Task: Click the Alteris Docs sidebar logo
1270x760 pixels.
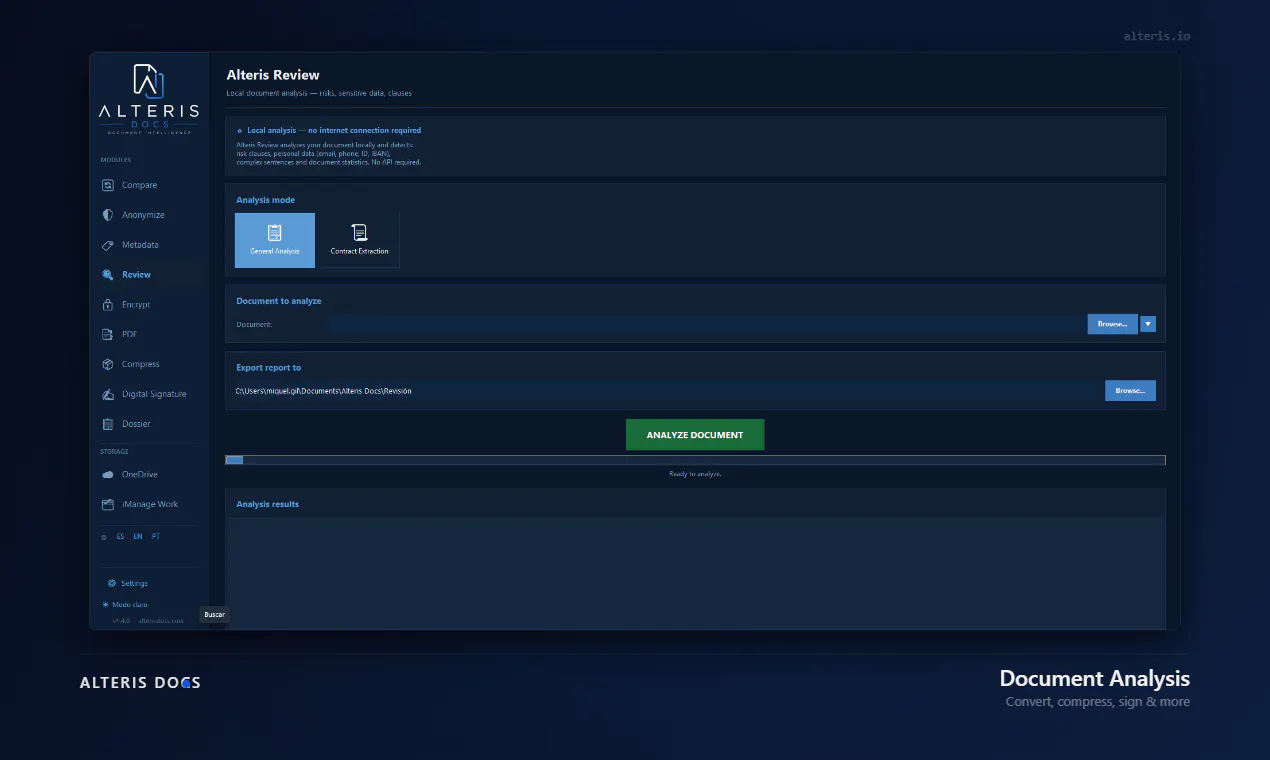Action: [x=149, y=98]
